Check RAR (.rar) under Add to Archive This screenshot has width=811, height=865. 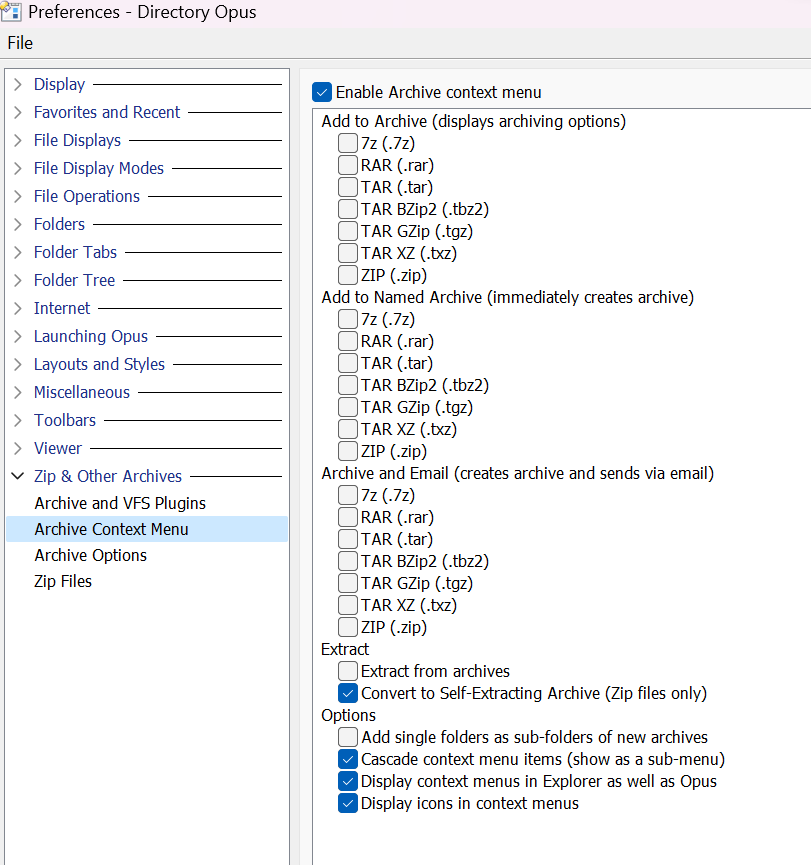tap(348, 165)
